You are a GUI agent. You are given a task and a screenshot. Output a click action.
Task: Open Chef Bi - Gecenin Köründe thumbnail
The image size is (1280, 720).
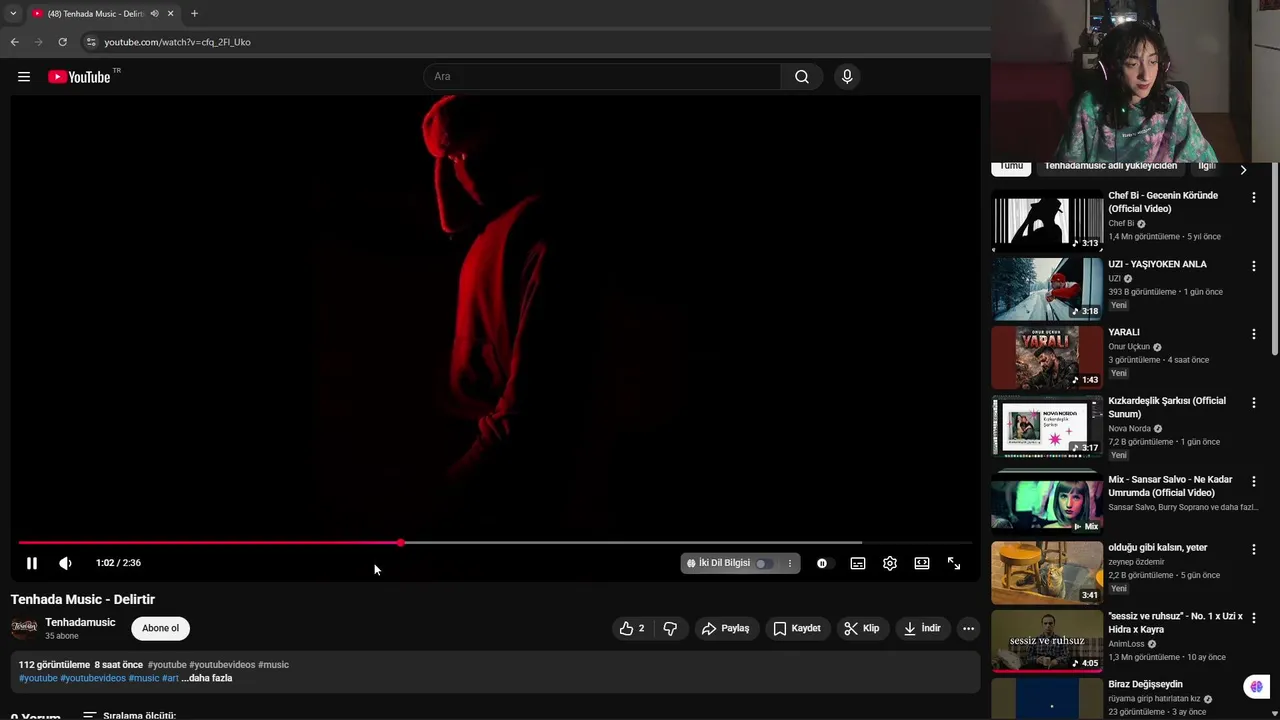pyautogui.click(x=1047, y=220)
